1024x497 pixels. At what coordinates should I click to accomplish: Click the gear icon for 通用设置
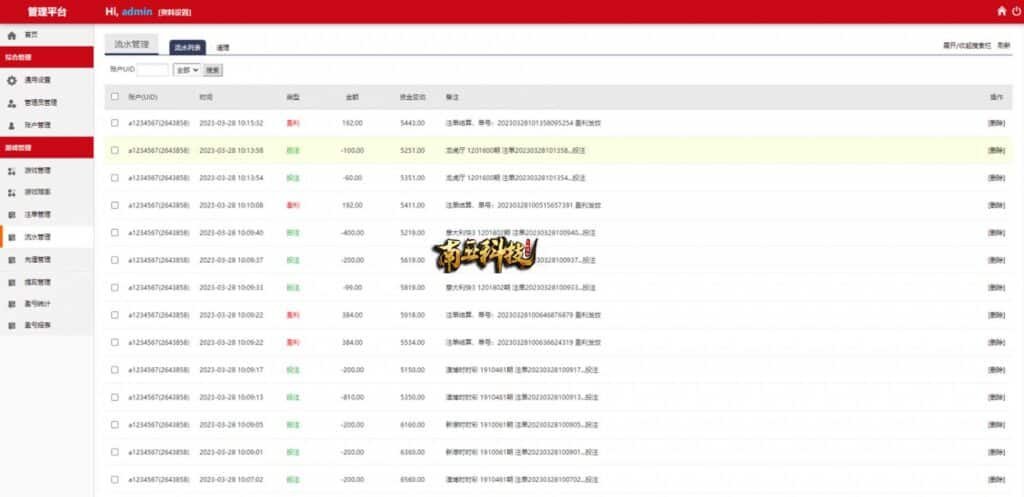pos(12,80)
